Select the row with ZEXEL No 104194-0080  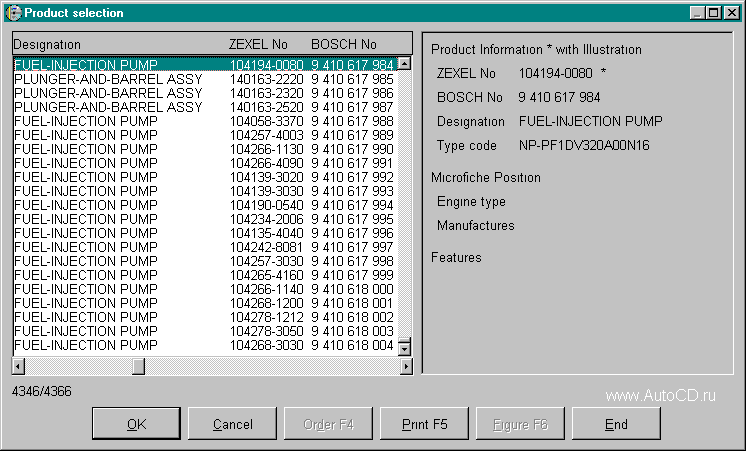coord(205,65)
